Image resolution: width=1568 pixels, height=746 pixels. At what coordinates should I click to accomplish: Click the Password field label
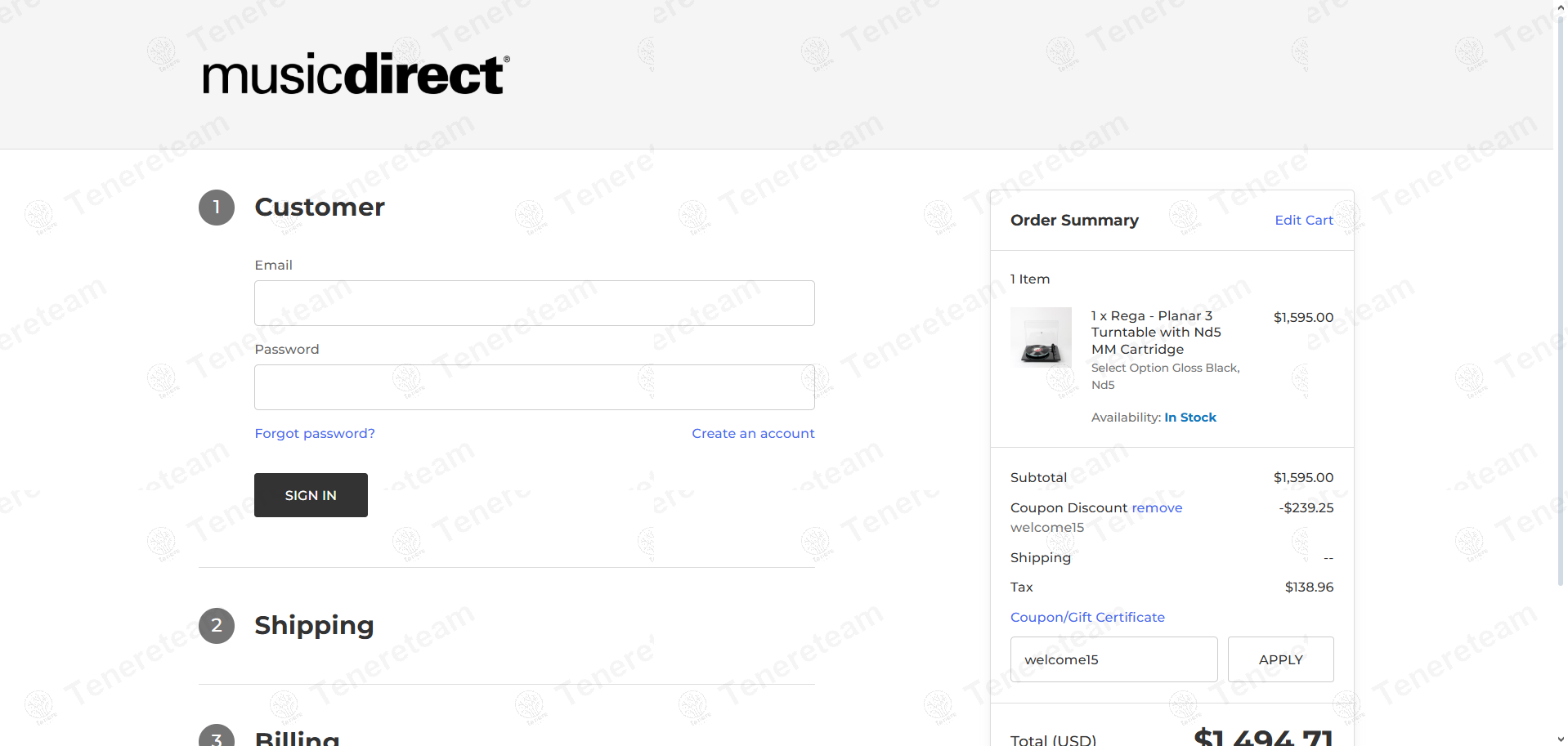point(287,349)
